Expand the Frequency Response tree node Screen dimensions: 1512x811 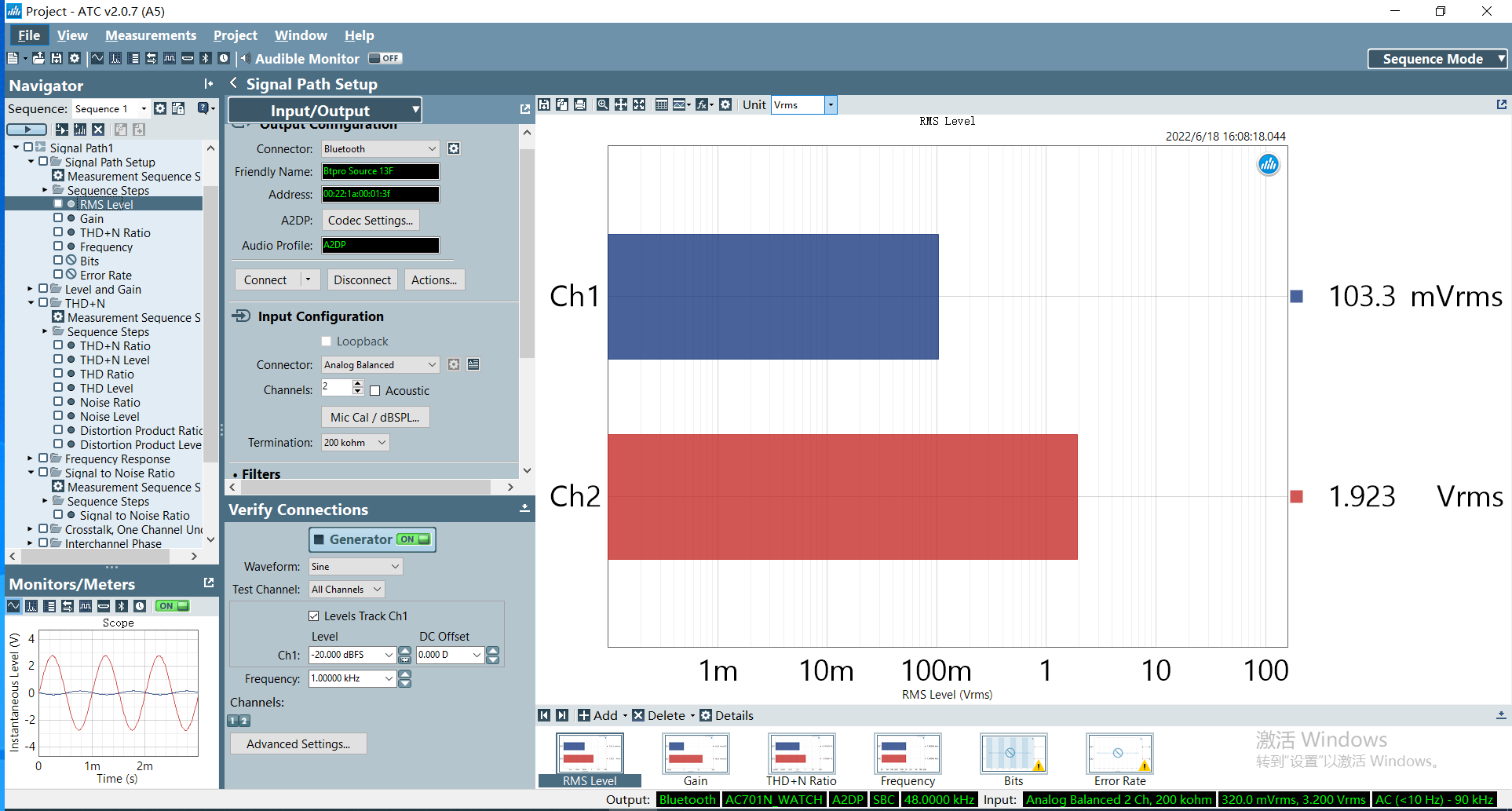point(30,458)
